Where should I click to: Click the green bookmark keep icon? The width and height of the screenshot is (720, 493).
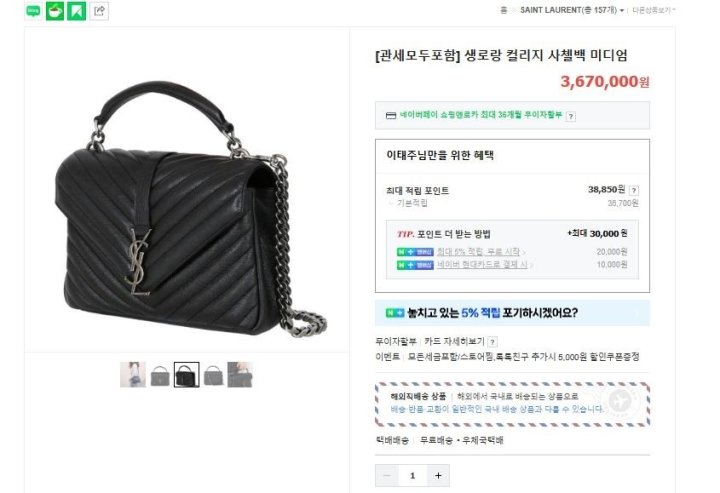tap(77, 11)
